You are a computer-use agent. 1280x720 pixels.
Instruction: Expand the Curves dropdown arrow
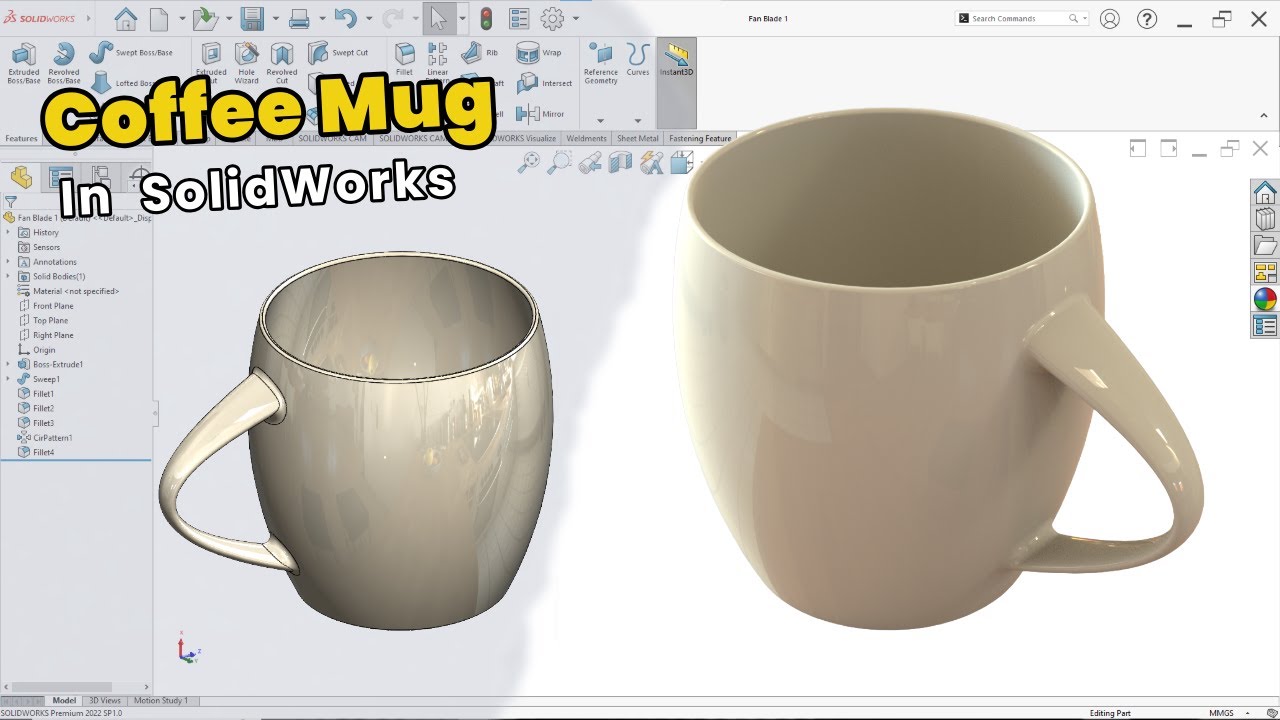tap(638, 120)
